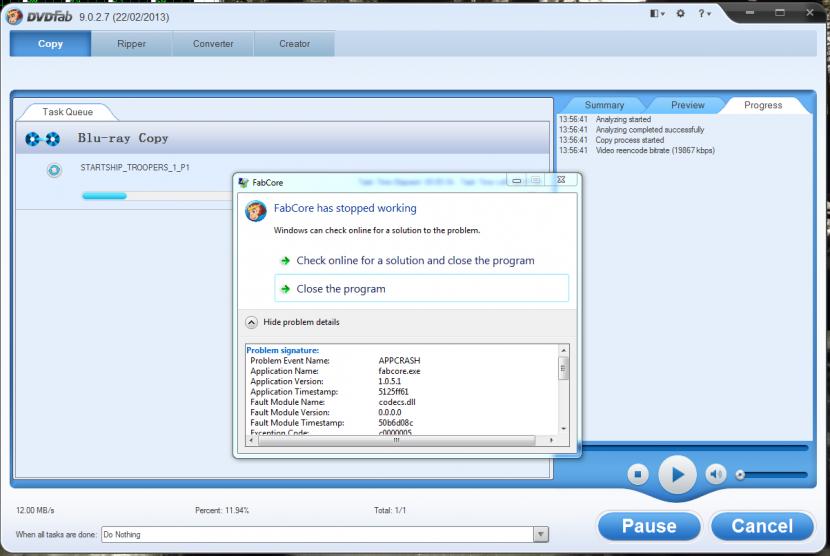Collapse Hide problem details
Viewport: 830px width, 556px height.
tap(293, 322)
